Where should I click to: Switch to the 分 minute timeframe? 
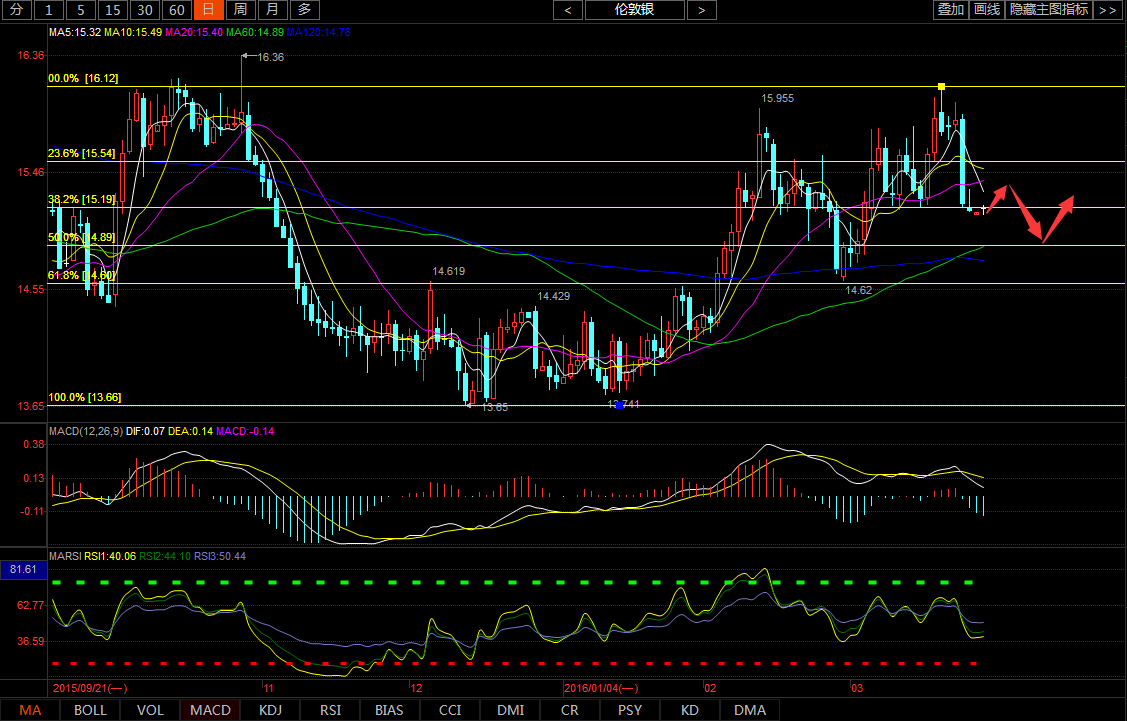click(17, 10)
